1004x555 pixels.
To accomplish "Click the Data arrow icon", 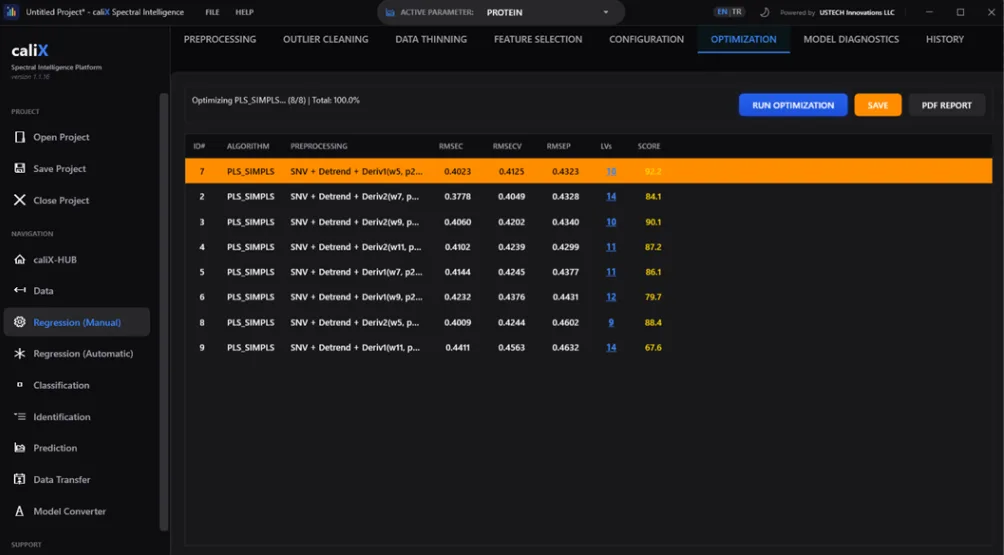I will coord(20,290).
